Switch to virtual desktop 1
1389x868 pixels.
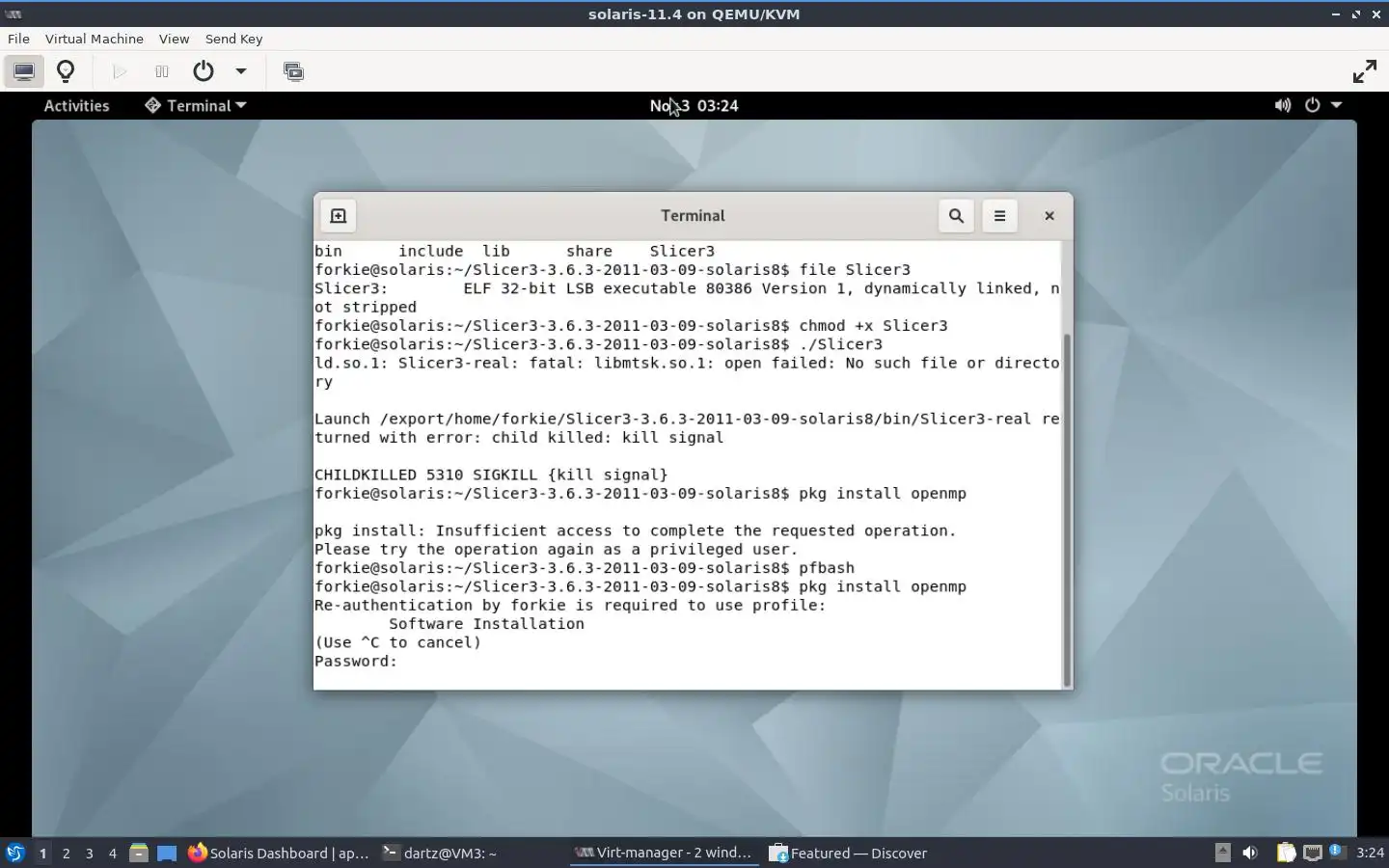coord(42,853)
